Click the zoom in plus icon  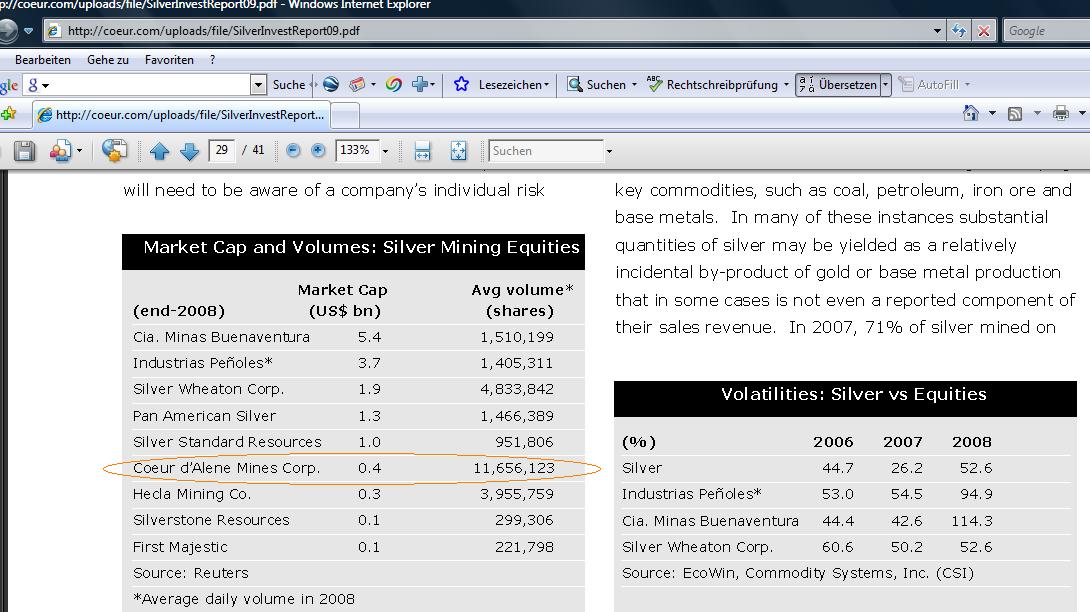(317, 150)
